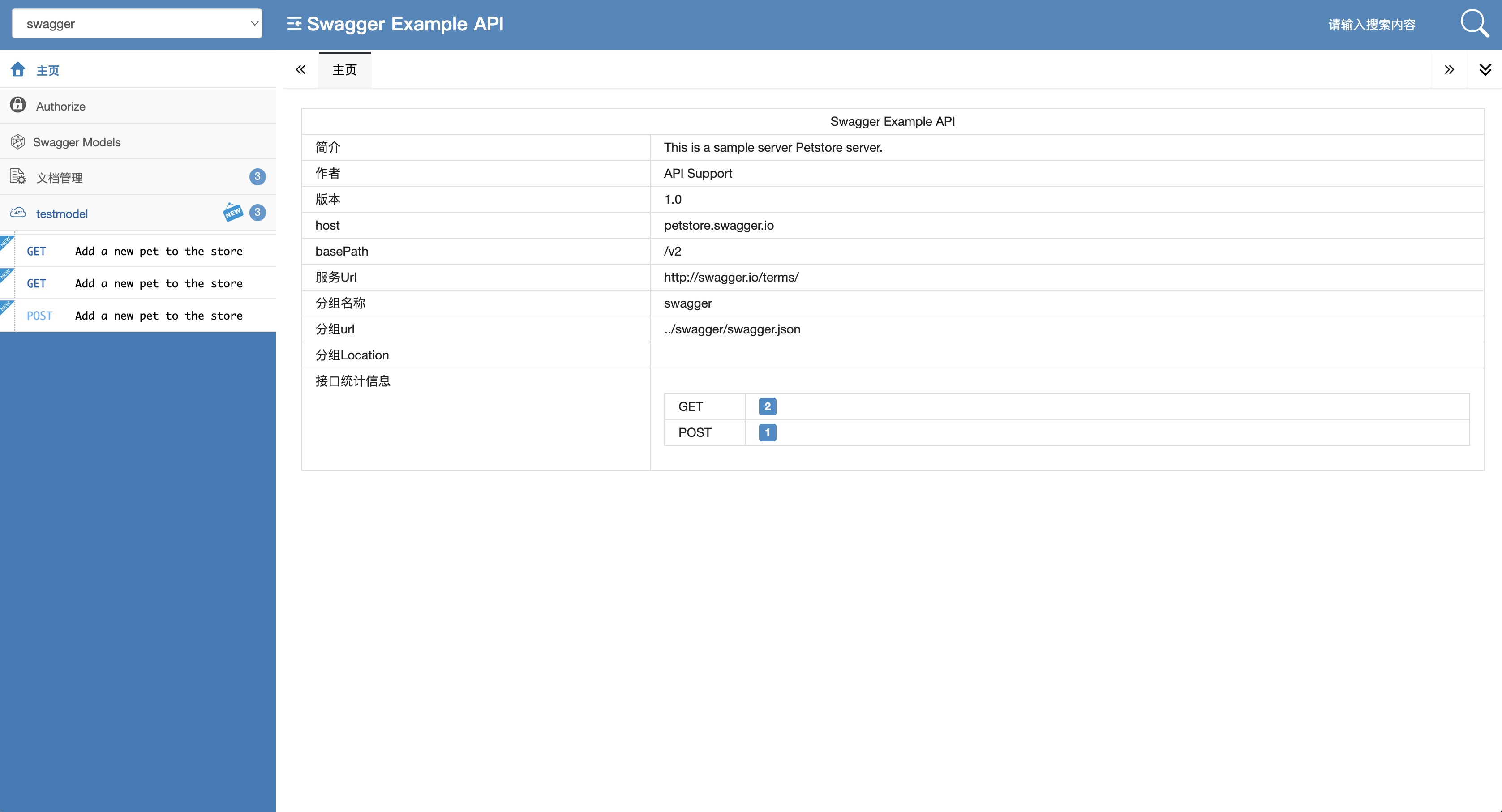Collapse the testmodel group
The width and height of the screenshot is (1502, 812).
[62, 214]
